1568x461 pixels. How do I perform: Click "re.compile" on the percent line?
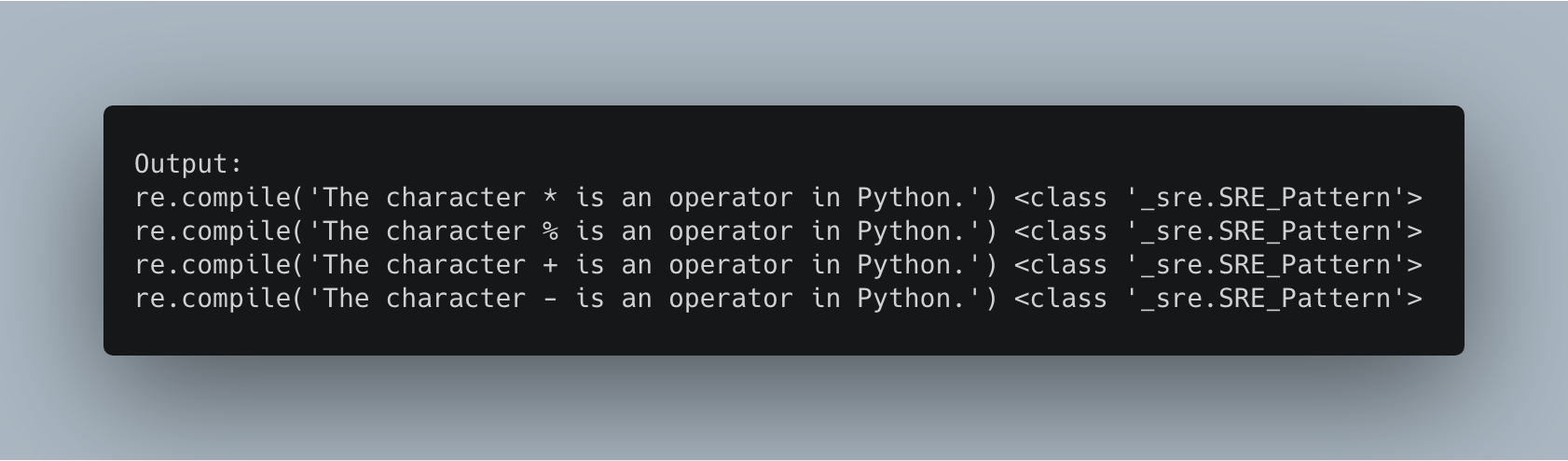point(213,231)
